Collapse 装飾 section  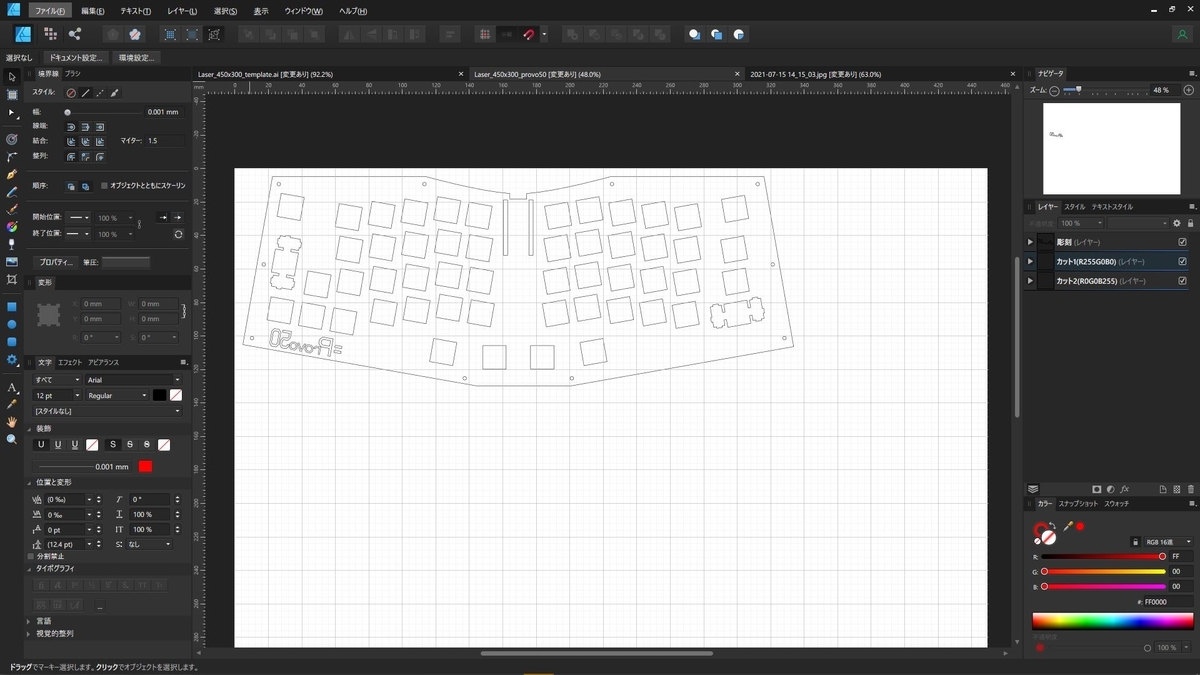29,428
